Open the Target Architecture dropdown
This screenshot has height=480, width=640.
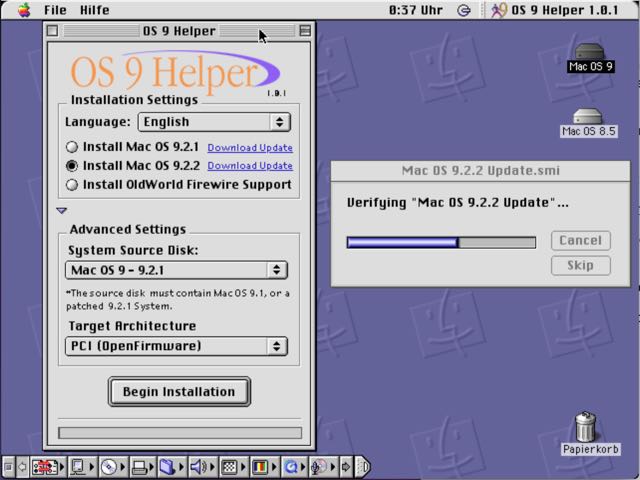click(176, 346)
